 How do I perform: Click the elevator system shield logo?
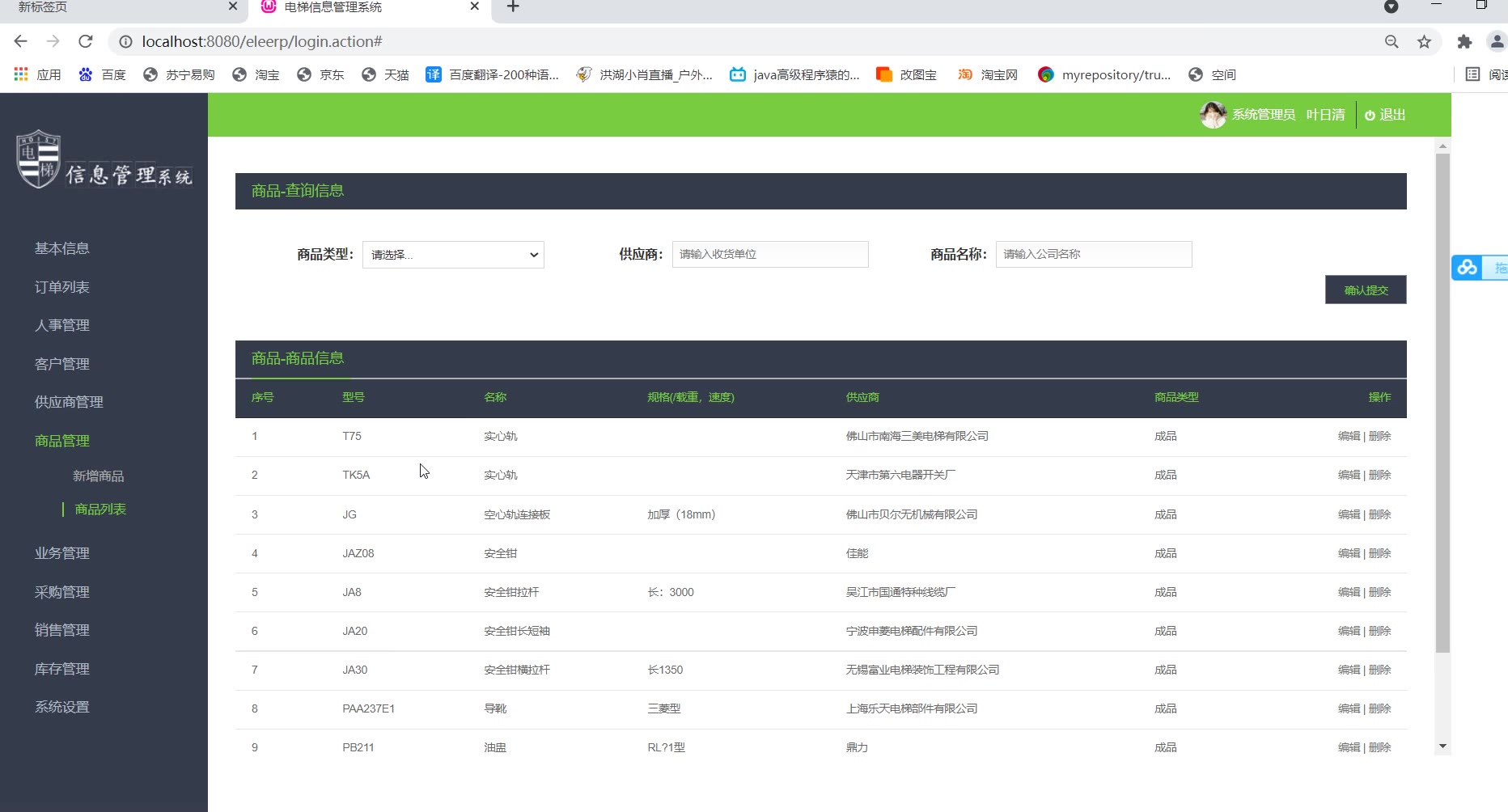[38, 159]
